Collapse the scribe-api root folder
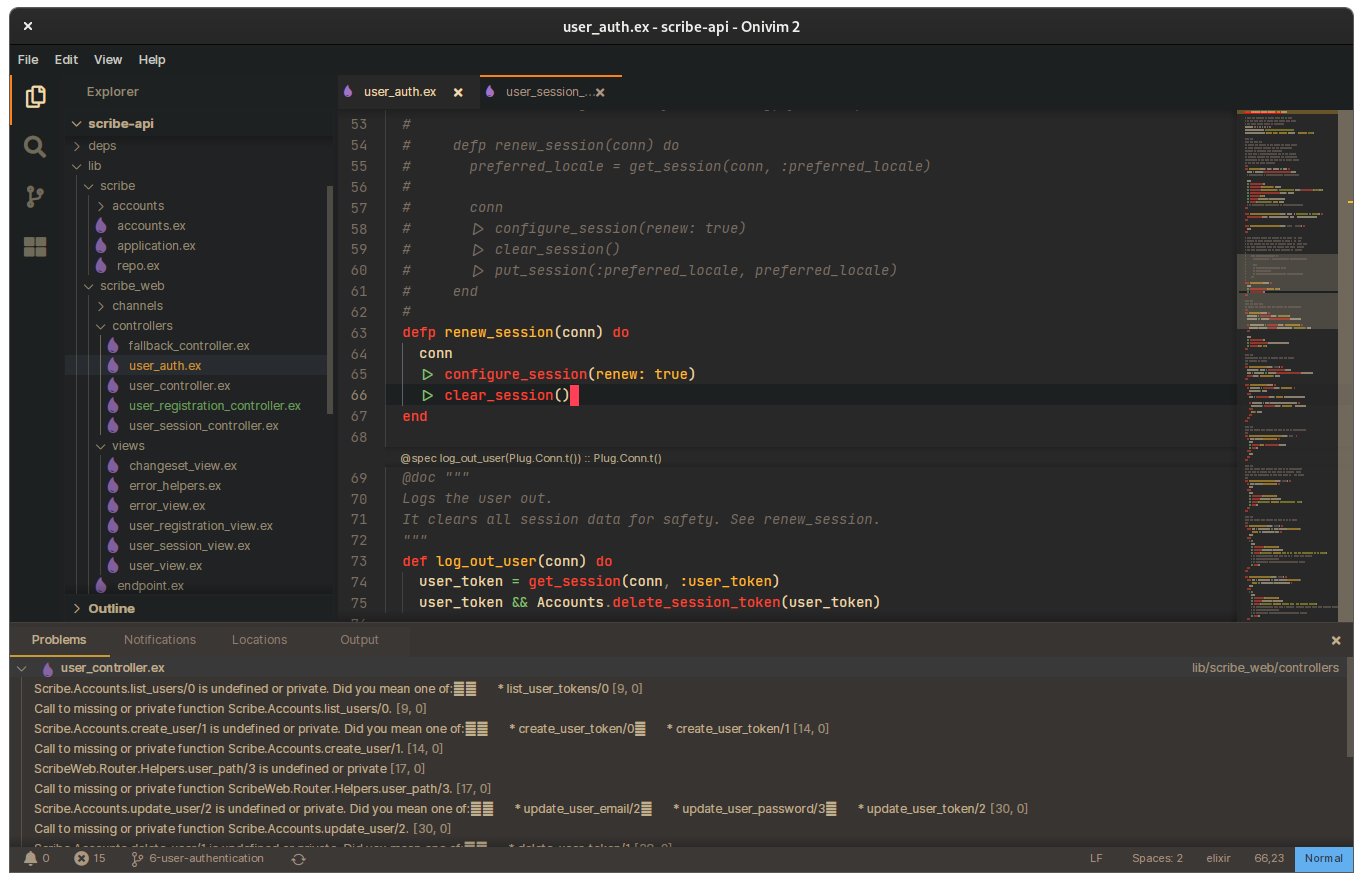Image resolution: width=1363 pixels, height=882 pixels. coord(76,124)
